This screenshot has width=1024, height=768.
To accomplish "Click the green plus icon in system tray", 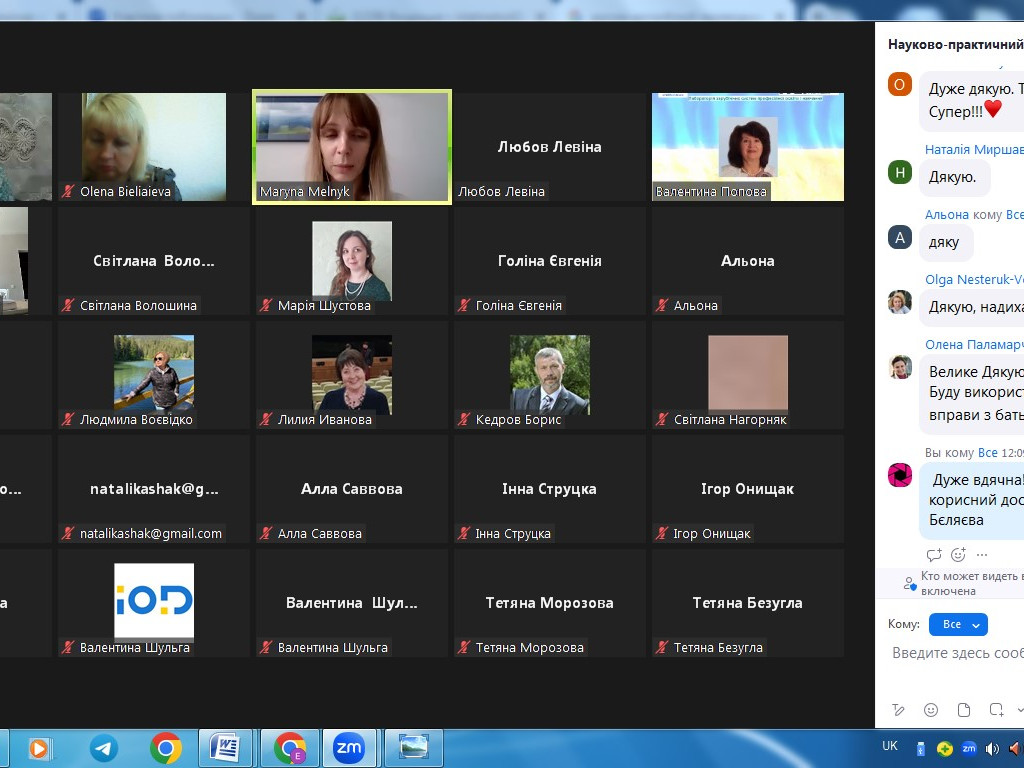I will tap(944, 748).
